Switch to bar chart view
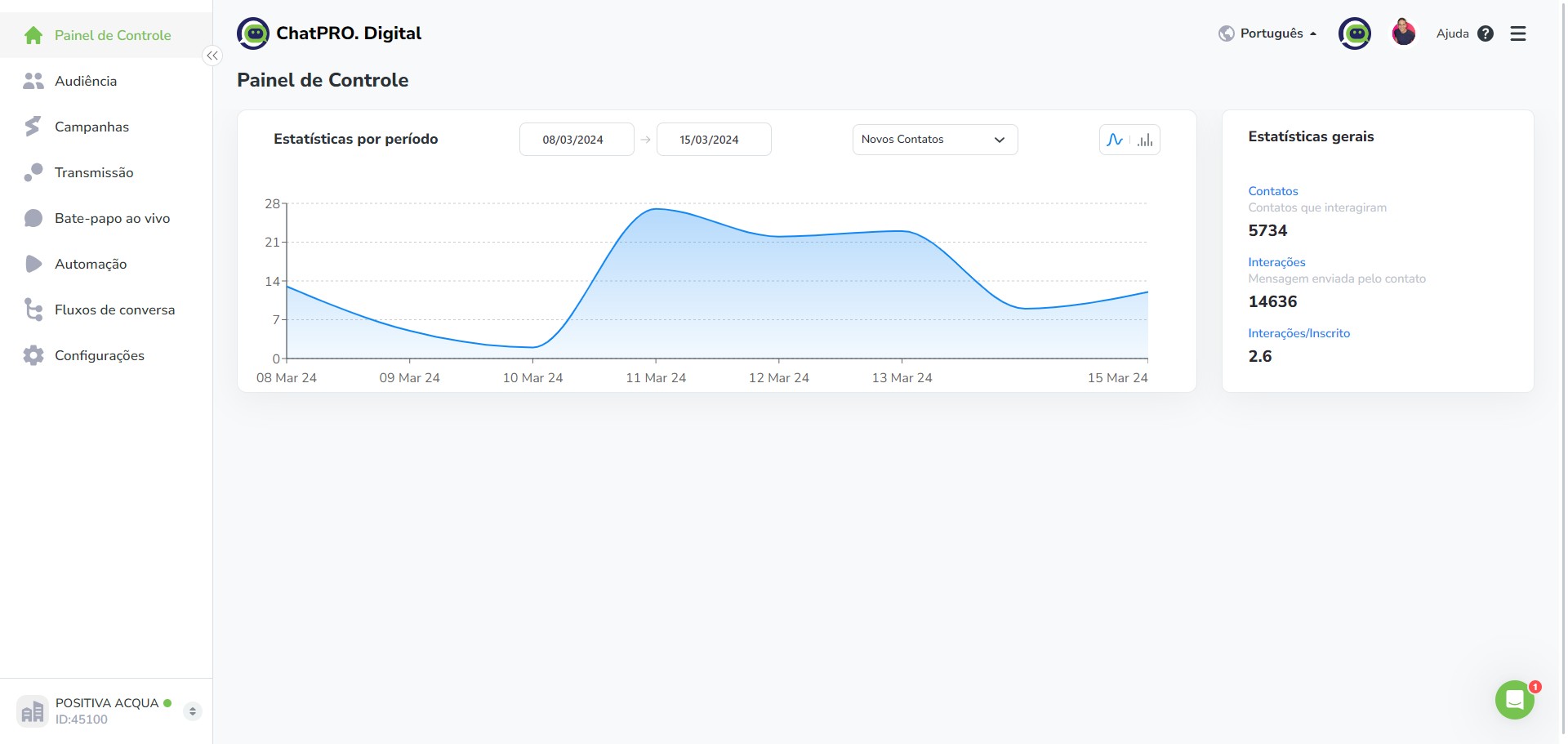Screen dimensions: 1568x744 point(1145,140)
